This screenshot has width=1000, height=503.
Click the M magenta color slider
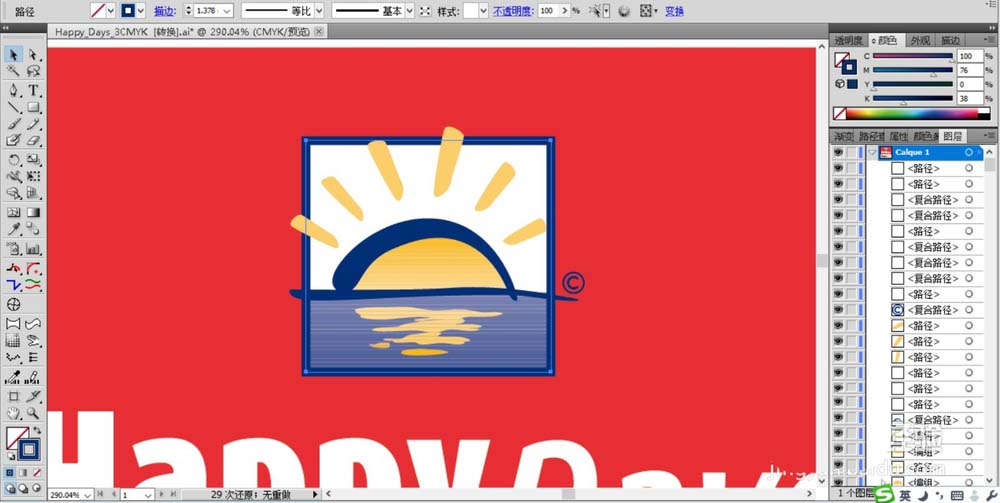(x=913, y=70)
